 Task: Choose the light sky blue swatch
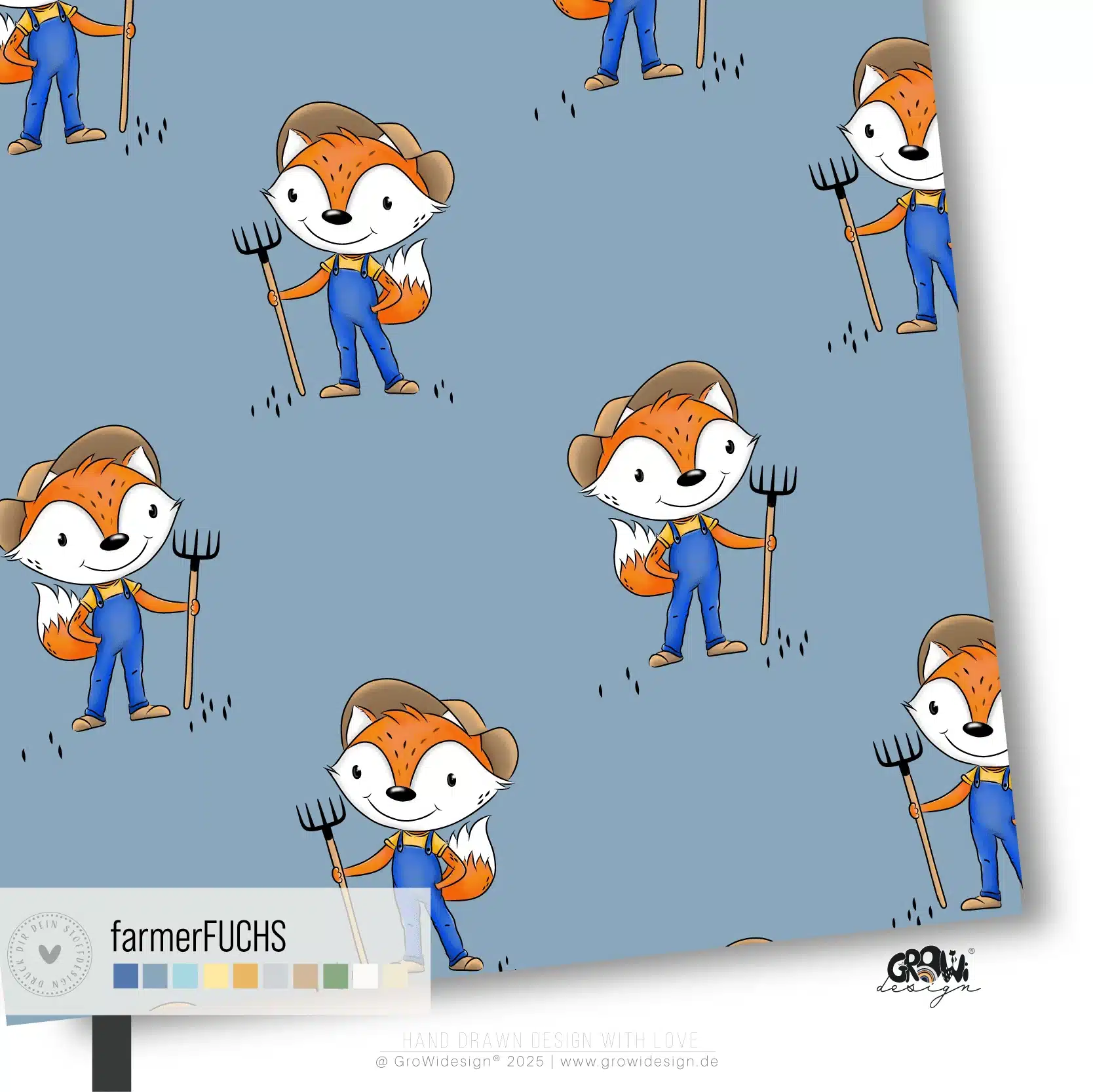pyautogui.click(x=185, y=975)
